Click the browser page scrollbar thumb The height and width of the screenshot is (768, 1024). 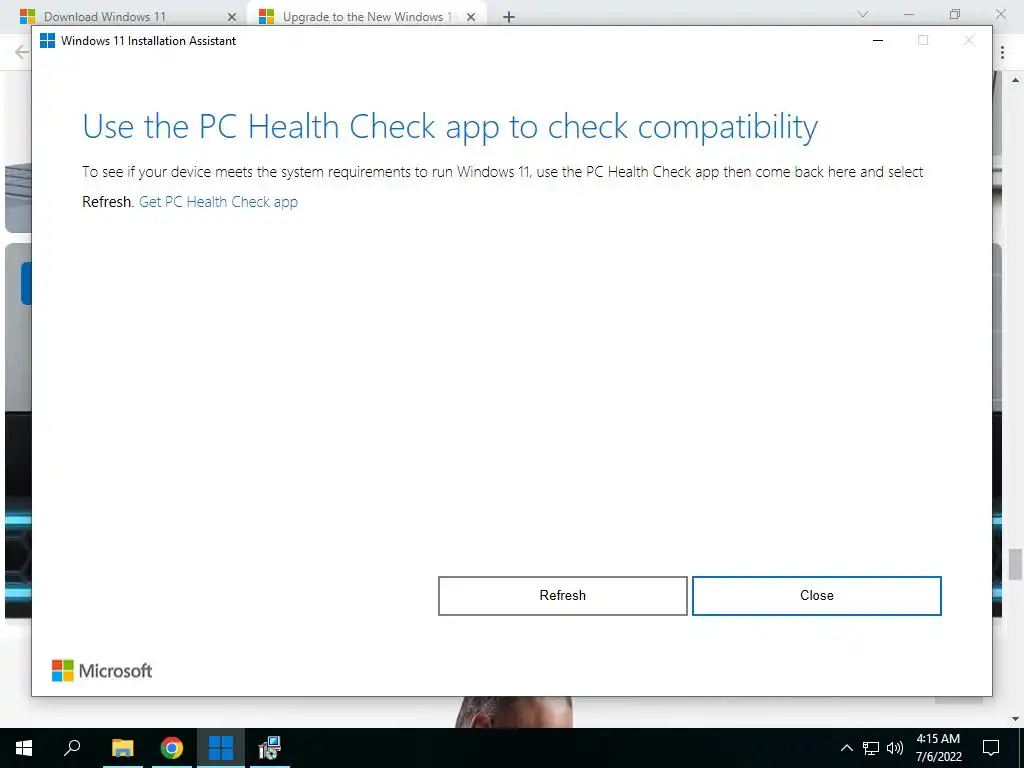coord(1015,564)
